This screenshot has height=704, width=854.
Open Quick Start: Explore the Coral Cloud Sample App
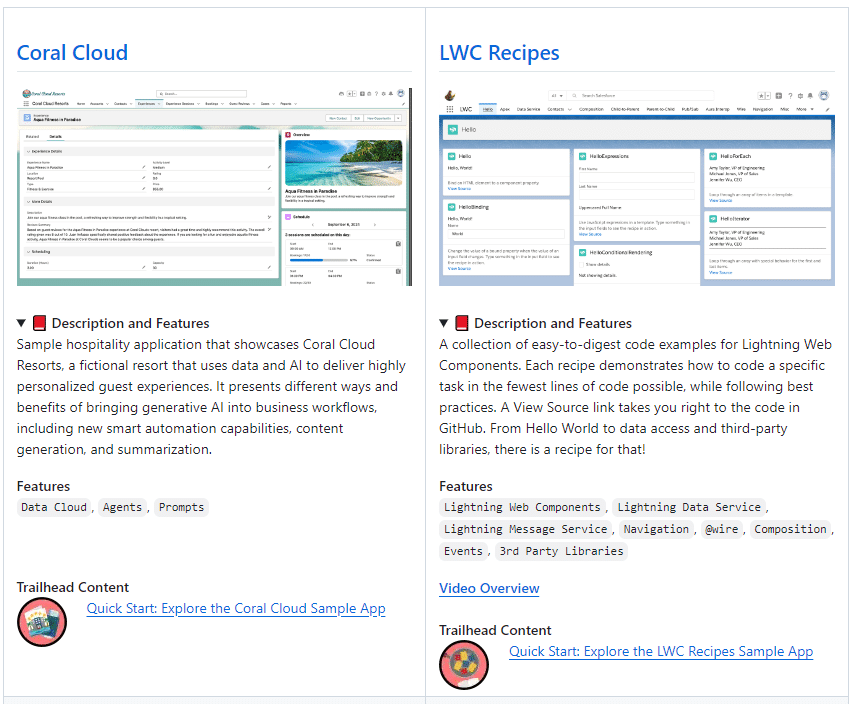pyautogui.click(x=236, y=608)
